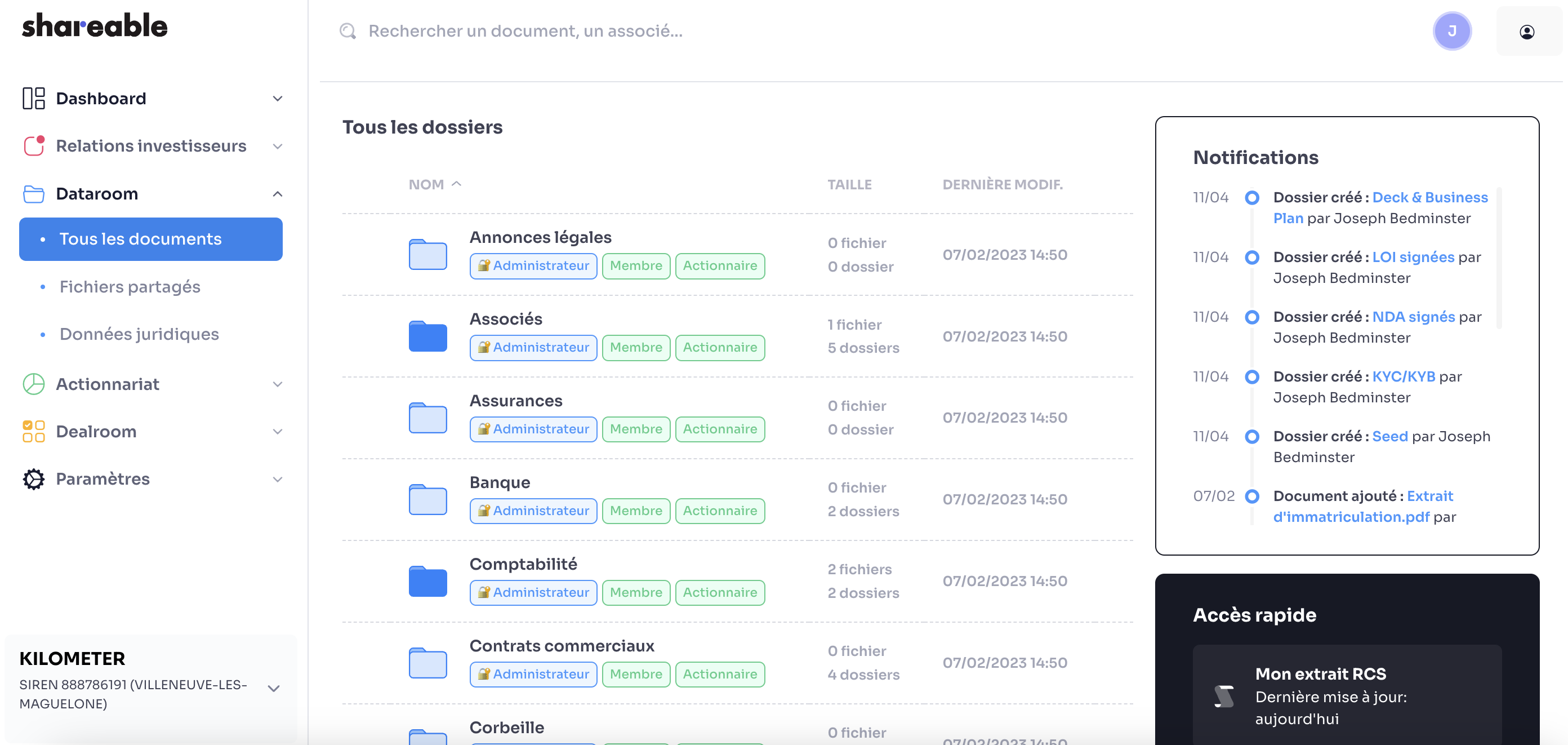Open the Comptabilité folder icon
Screen dimensions: 1568x745
tap(427, 580)
